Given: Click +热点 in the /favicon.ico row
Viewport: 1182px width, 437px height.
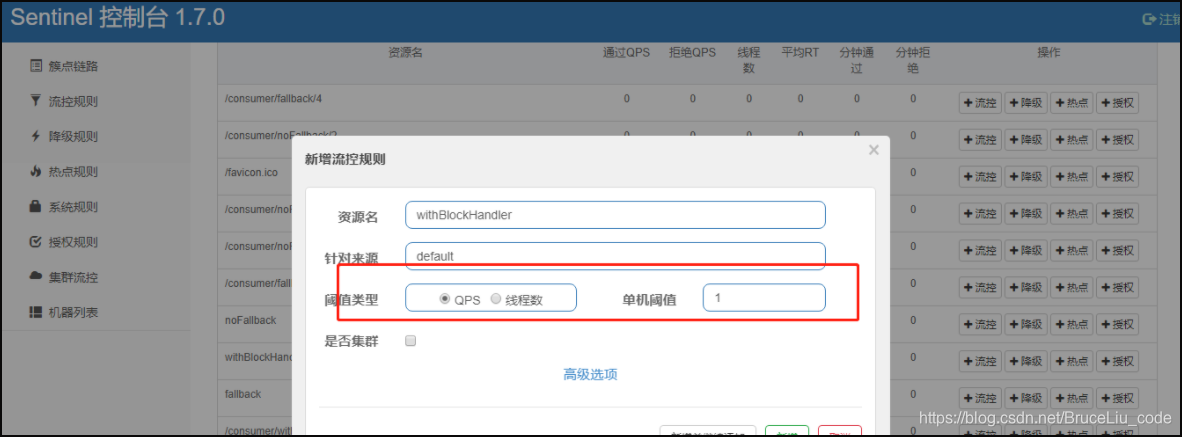Looking at the screenshot, I should 1072,177.
